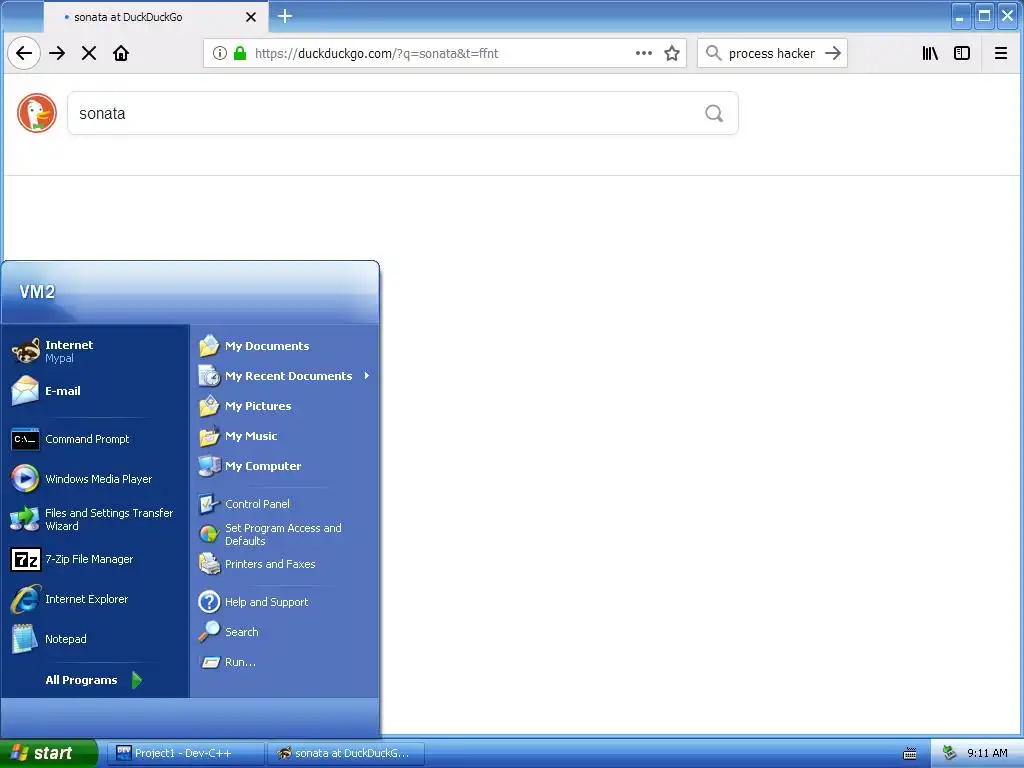Open page actions three-dot menu
The width and height of the screenshot is (1024, 768).
click(644, 53)
